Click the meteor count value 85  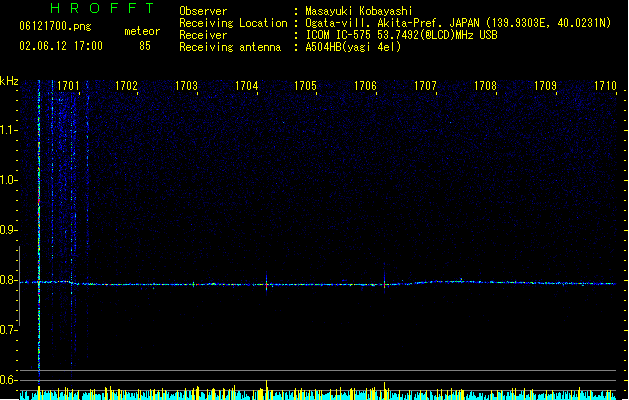(145, 46)
